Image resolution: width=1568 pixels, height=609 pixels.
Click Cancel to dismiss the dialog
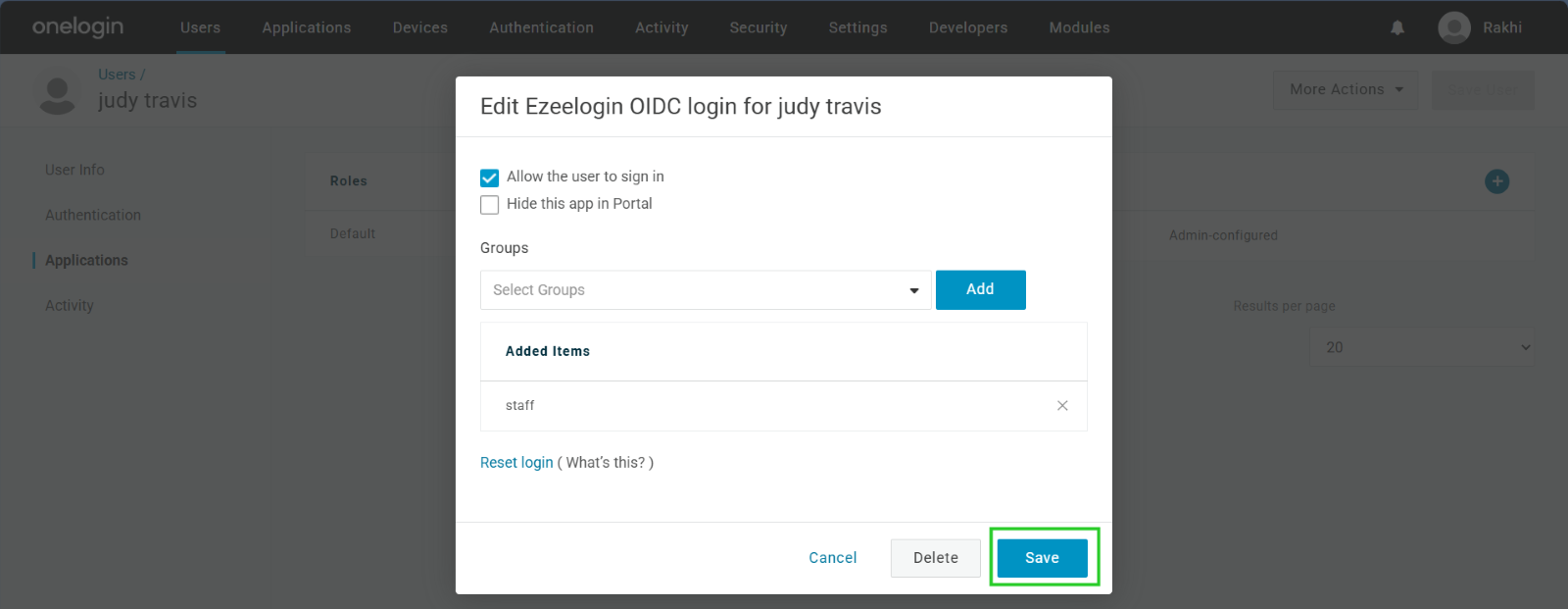833,558
